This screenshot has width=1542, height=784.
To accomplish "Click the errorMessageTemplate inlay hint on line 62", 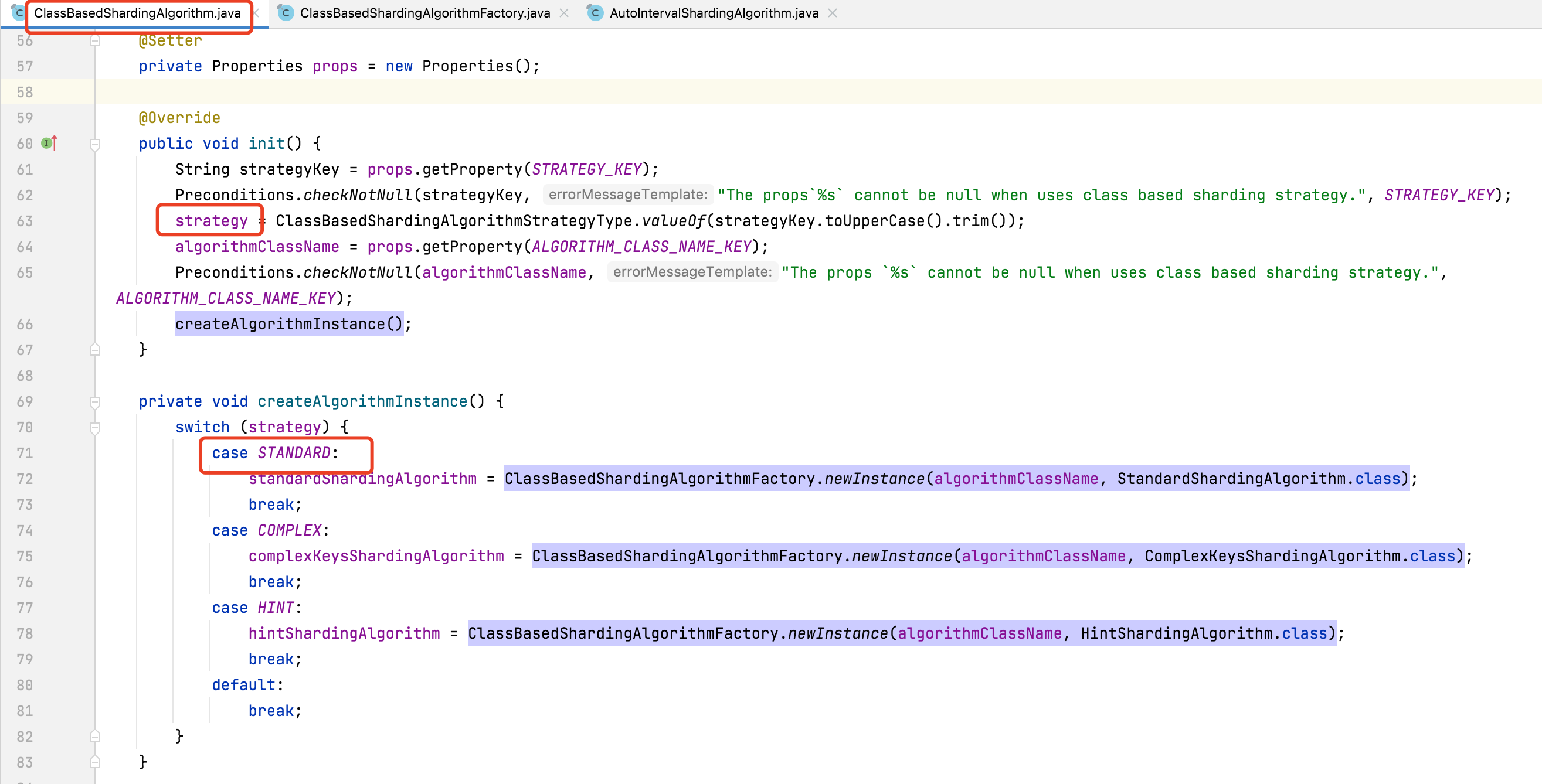I will (627, 195).
